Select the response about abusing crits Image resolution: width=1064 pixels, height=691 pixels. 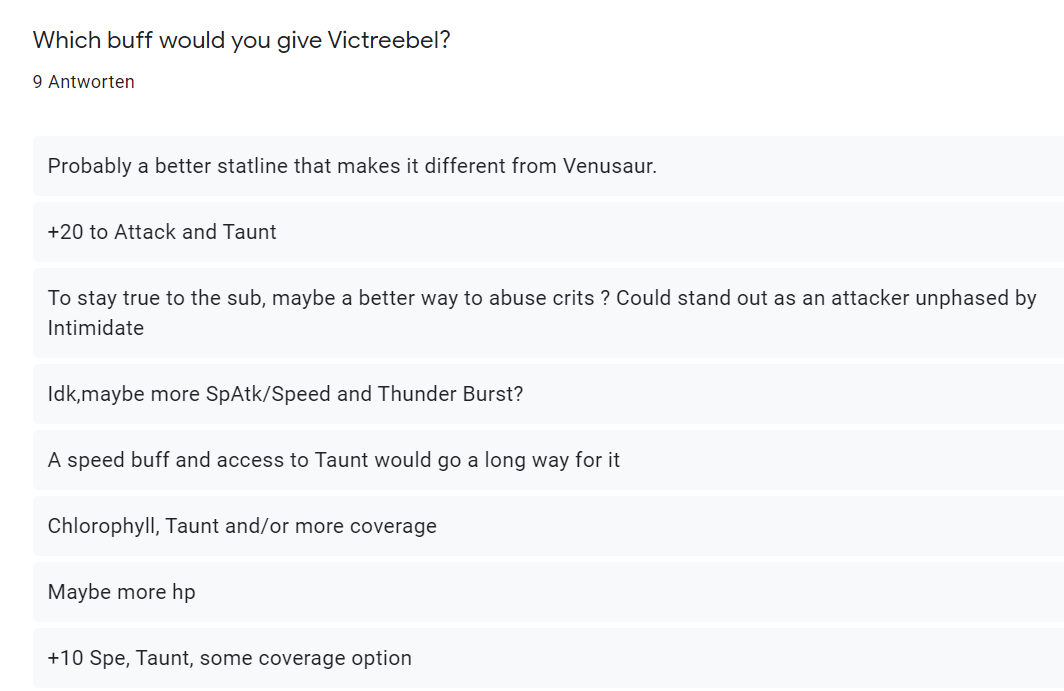(548, 312)
